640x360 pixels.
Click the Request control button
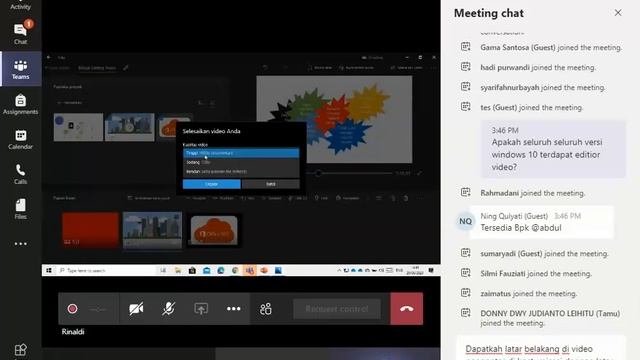(x=337, y=309)
